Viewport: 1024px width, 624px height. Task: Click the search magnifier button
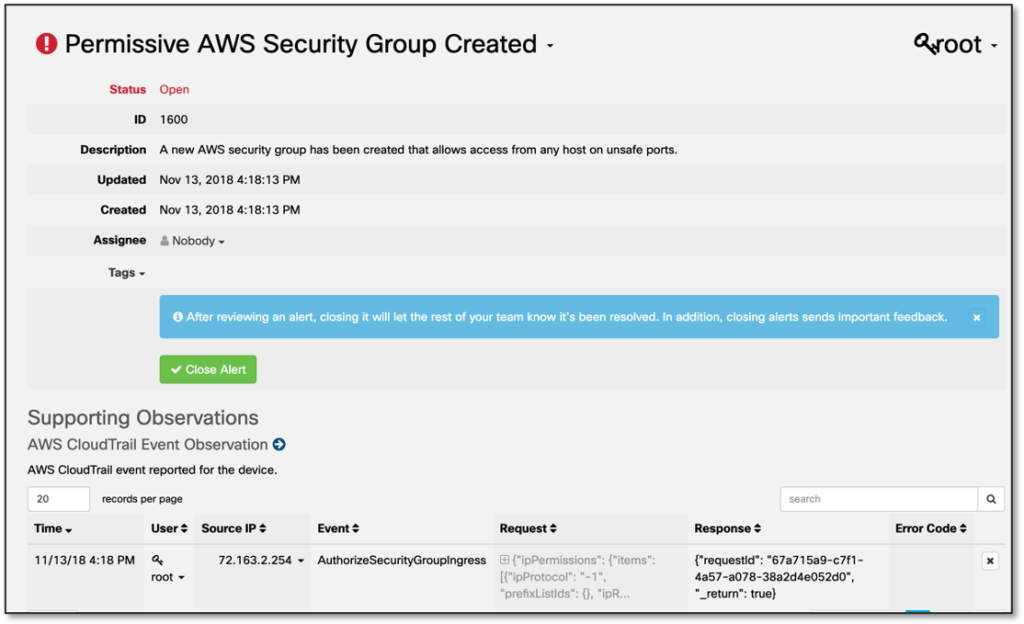991,499
